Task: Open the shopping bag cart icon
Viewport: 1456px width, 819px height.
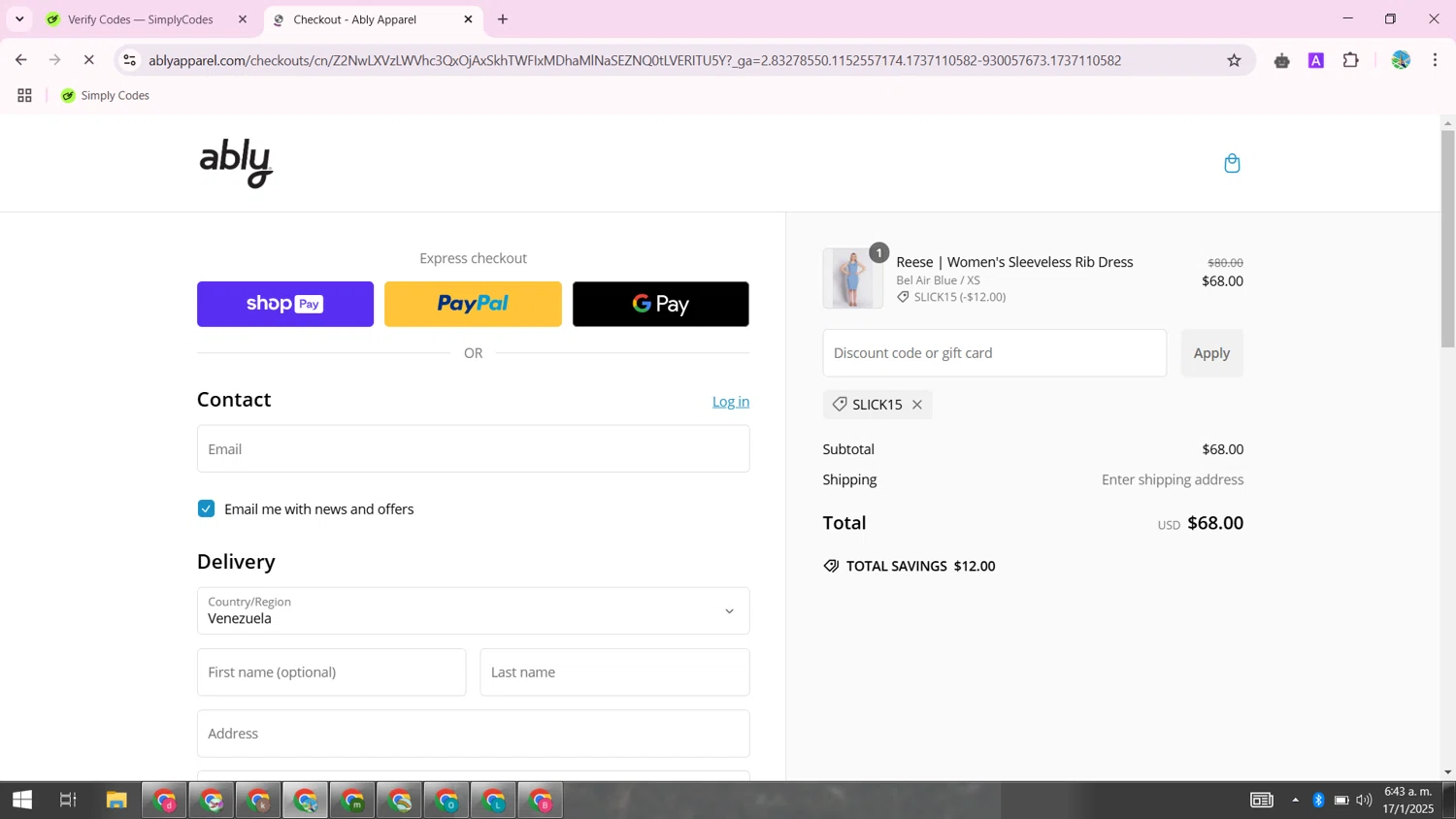Action: [1232, 163]
